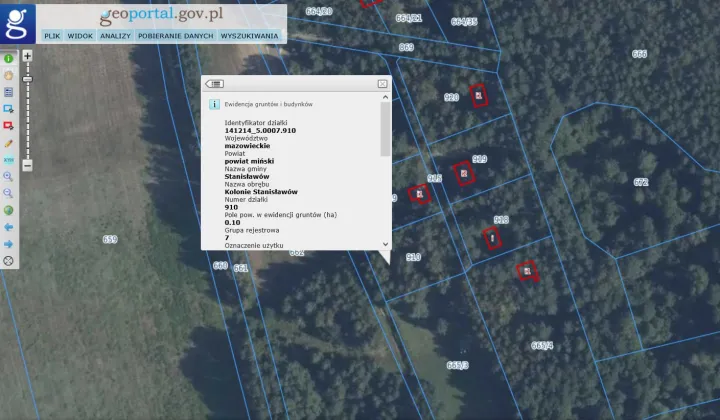The image size is (720, 420).
Task: Click the popup scroll-up arrow
Action: point(385,97)
